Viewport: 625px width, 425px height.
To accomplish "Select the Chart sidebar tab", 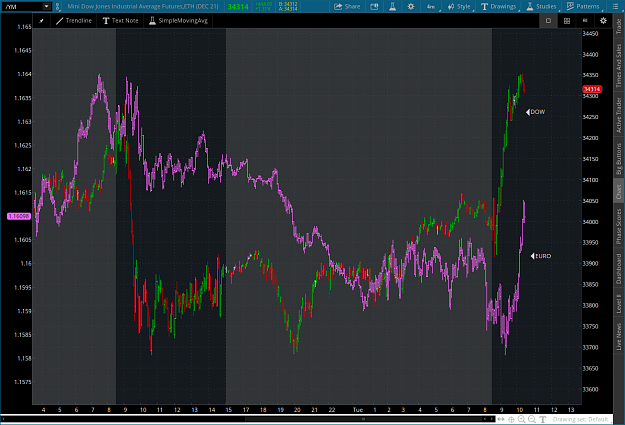I will [x=619, y=192].
